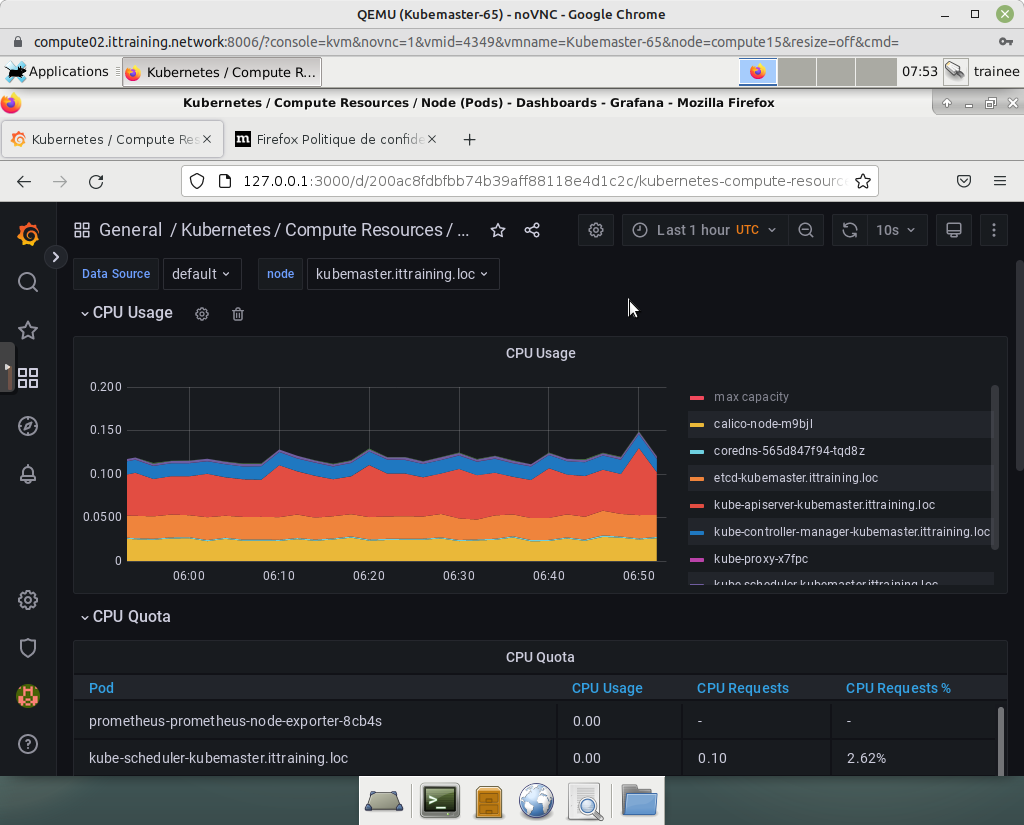Sort table by CPU Requests % column
Image resolution: width=1024 pixels, height=825 pixels.
(897, 688)
